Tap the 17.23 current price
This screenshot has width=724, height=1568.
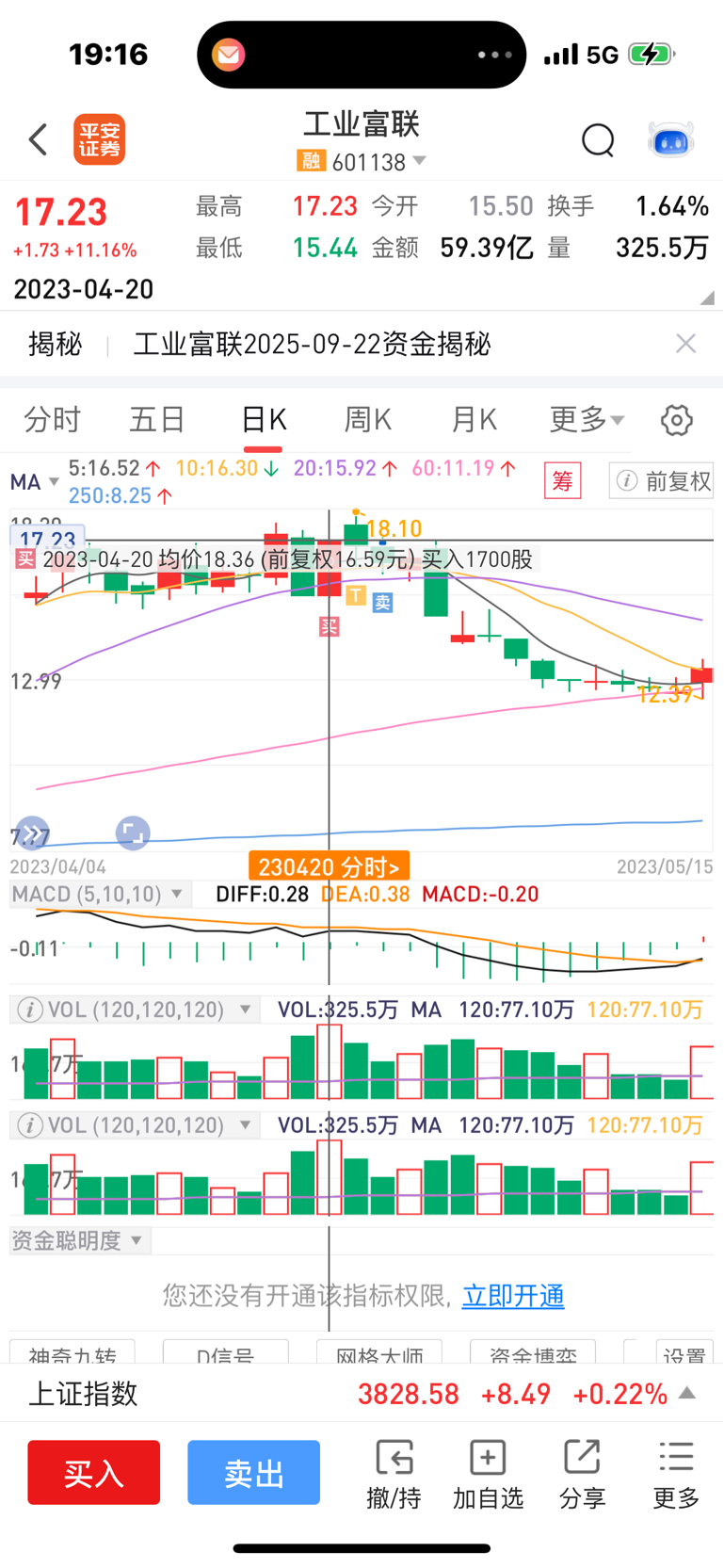[x=60, y=213]
